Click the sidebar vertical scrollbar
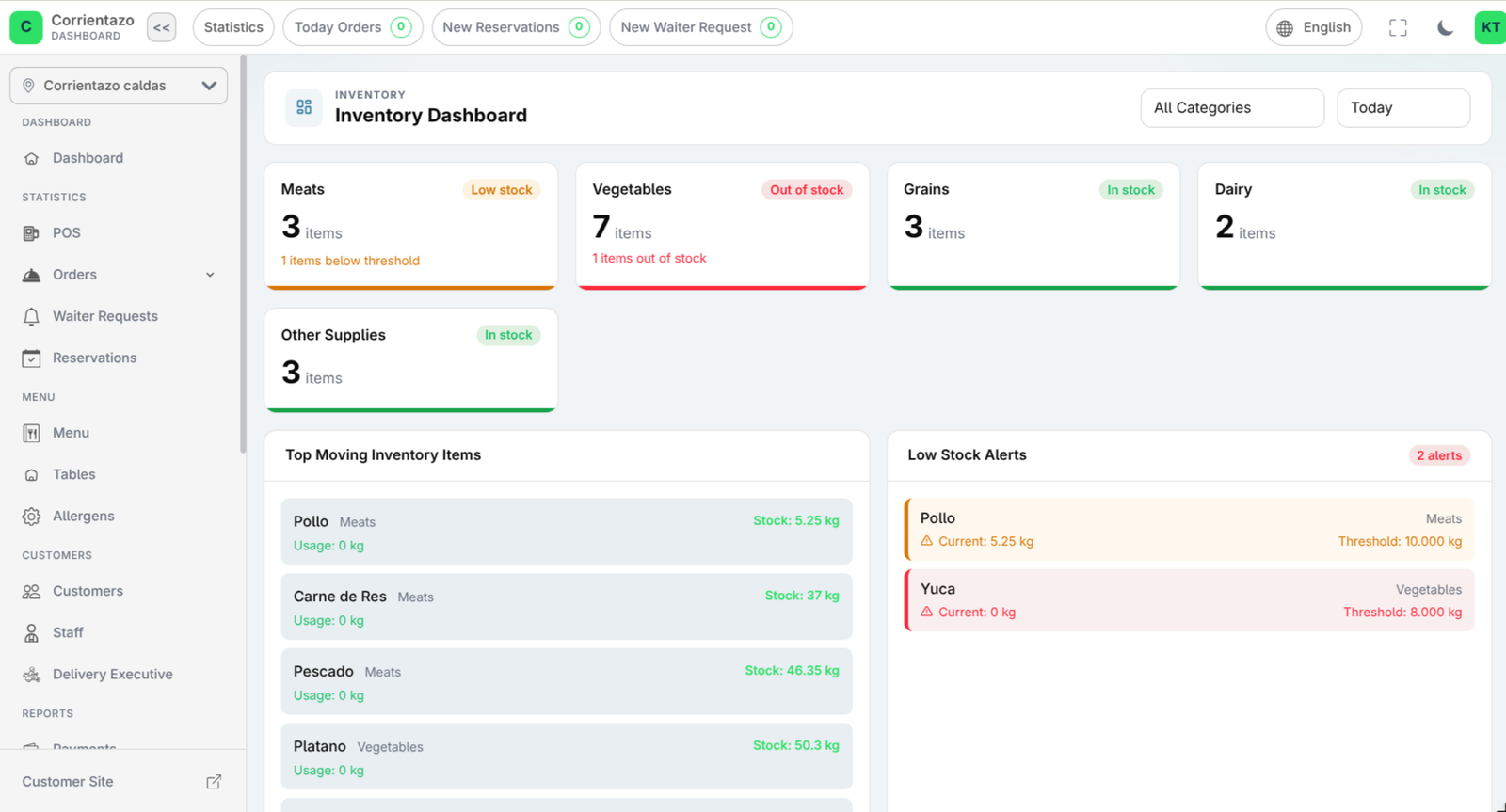1506x812 pixels. (243, 254)
